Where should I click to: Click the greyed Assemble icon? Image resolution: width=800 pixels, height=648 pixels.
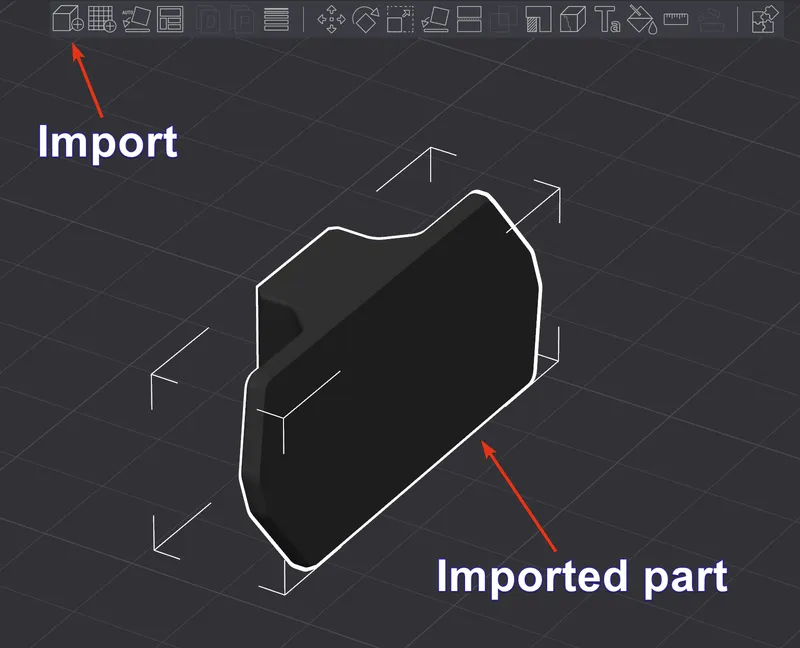[711, 20]
